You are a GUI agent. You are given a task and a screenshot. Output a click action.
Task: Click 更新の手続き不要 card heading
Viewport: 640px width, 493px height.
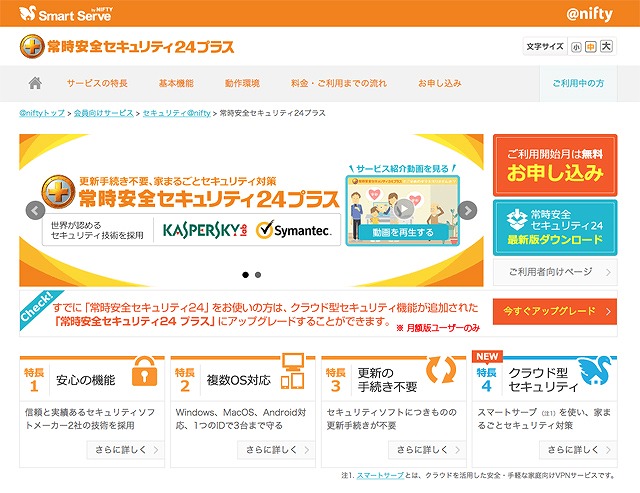click(387, 380)
